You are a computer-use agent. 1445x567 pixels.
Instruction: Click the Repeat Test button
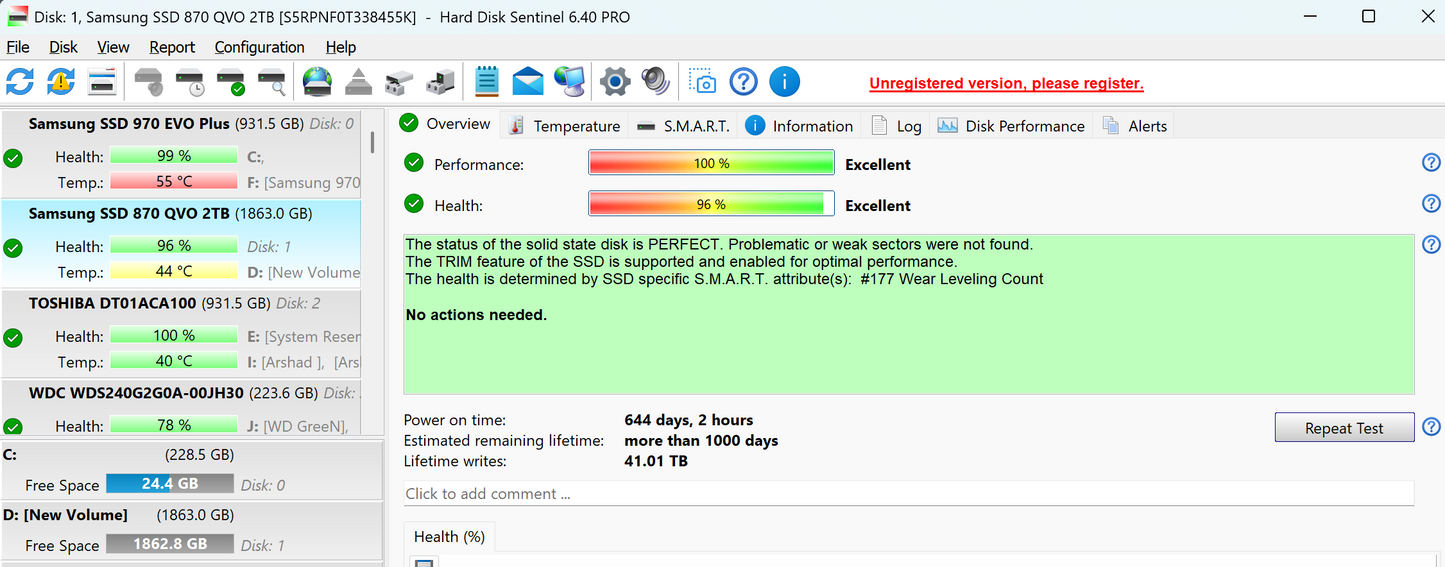(1344, 428)
